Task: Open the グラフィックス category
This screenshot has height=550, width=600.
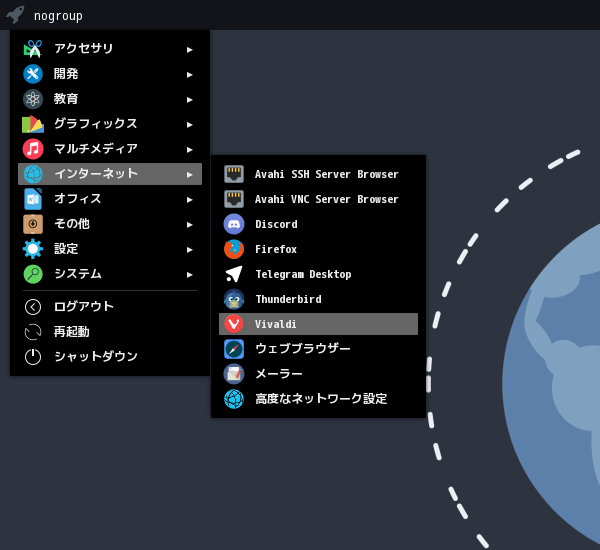Action: pos(110,124)
